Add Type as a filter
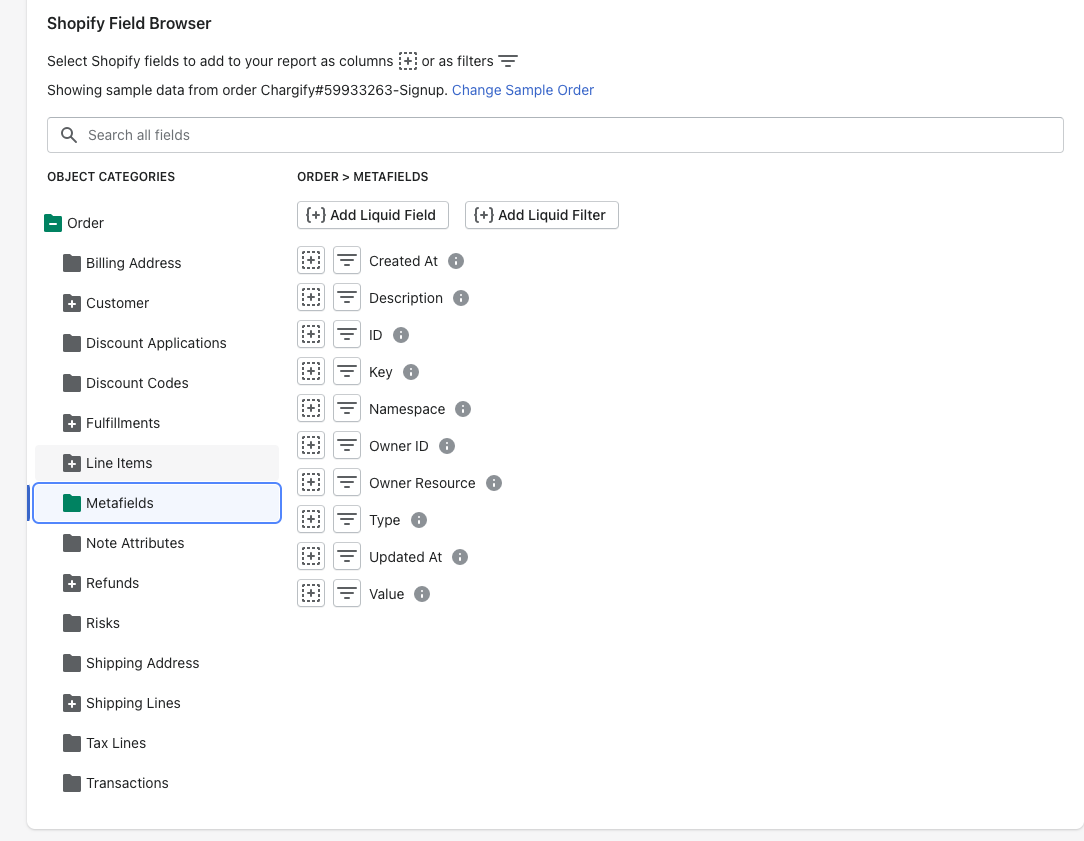Viewport: 1084px width, 841px height. tap(347, 520)
